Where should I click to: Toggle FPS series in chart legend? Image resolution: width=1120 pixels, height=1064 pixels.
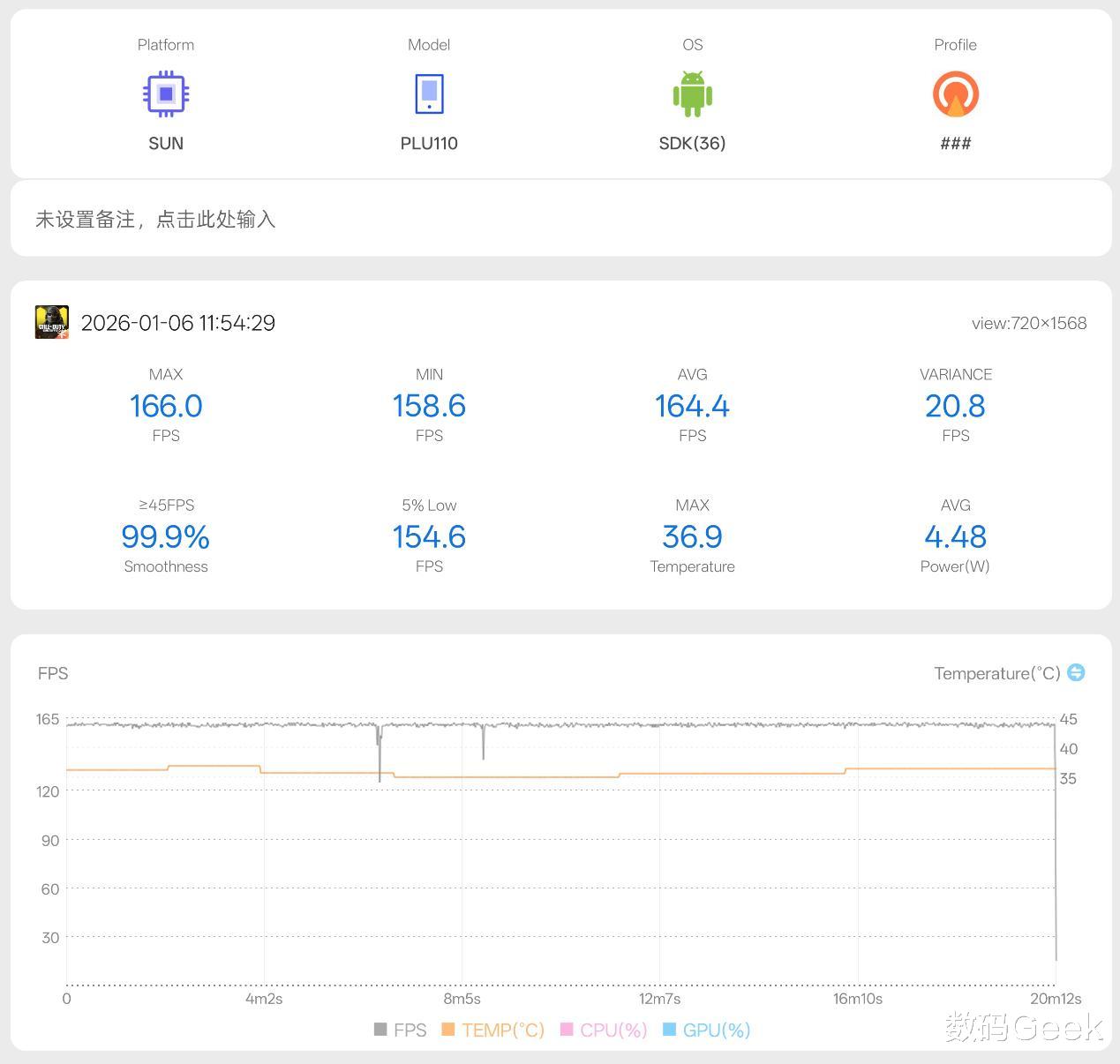click(401, 1030)
